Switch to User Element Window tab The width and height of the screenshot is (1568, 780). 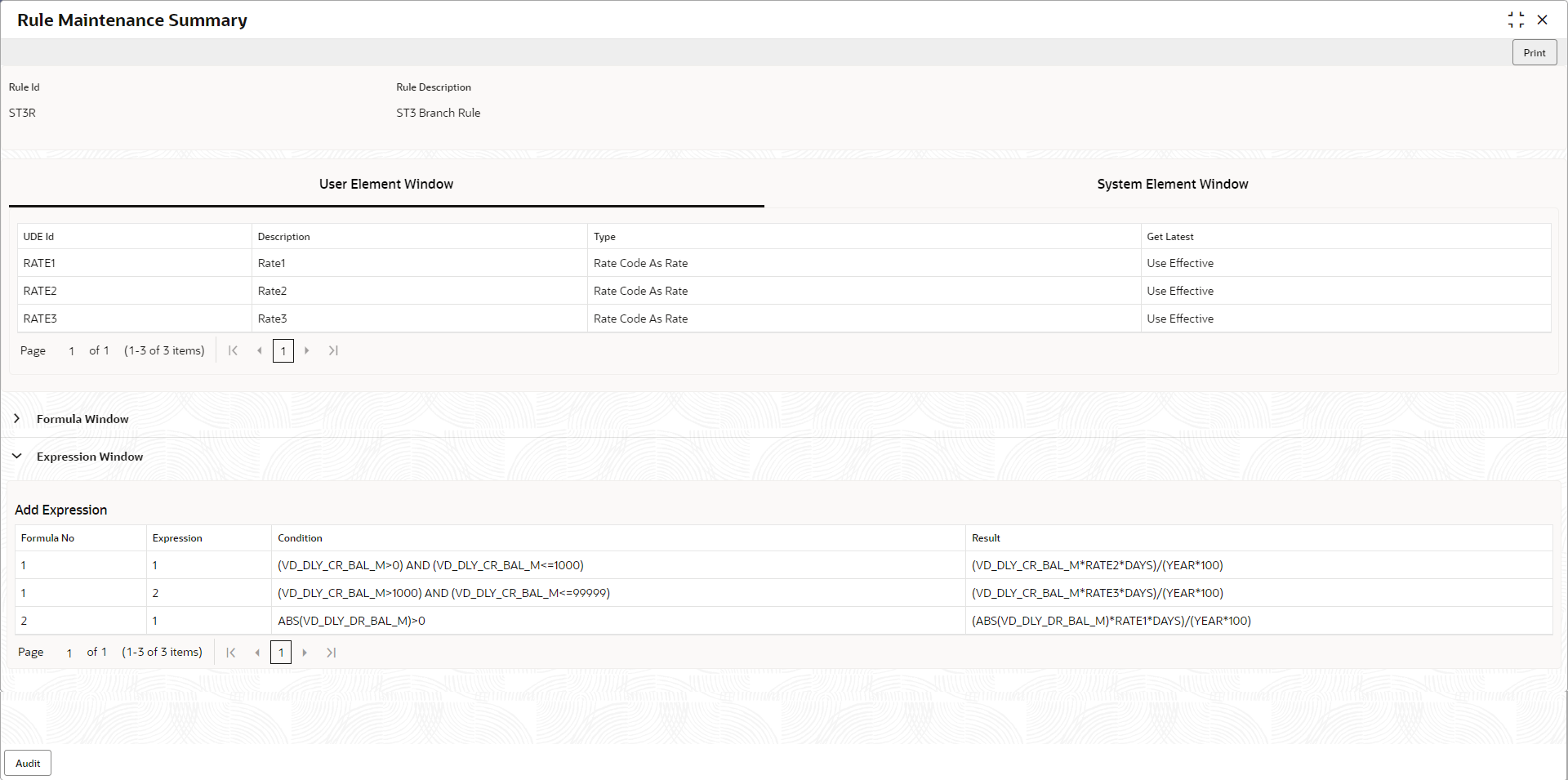point(386,184)
